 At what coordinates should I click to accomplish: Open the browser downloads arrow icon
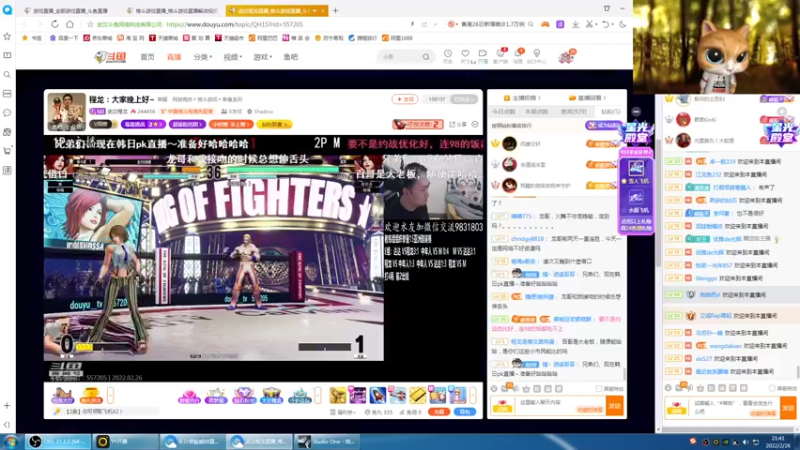[576, 24]
